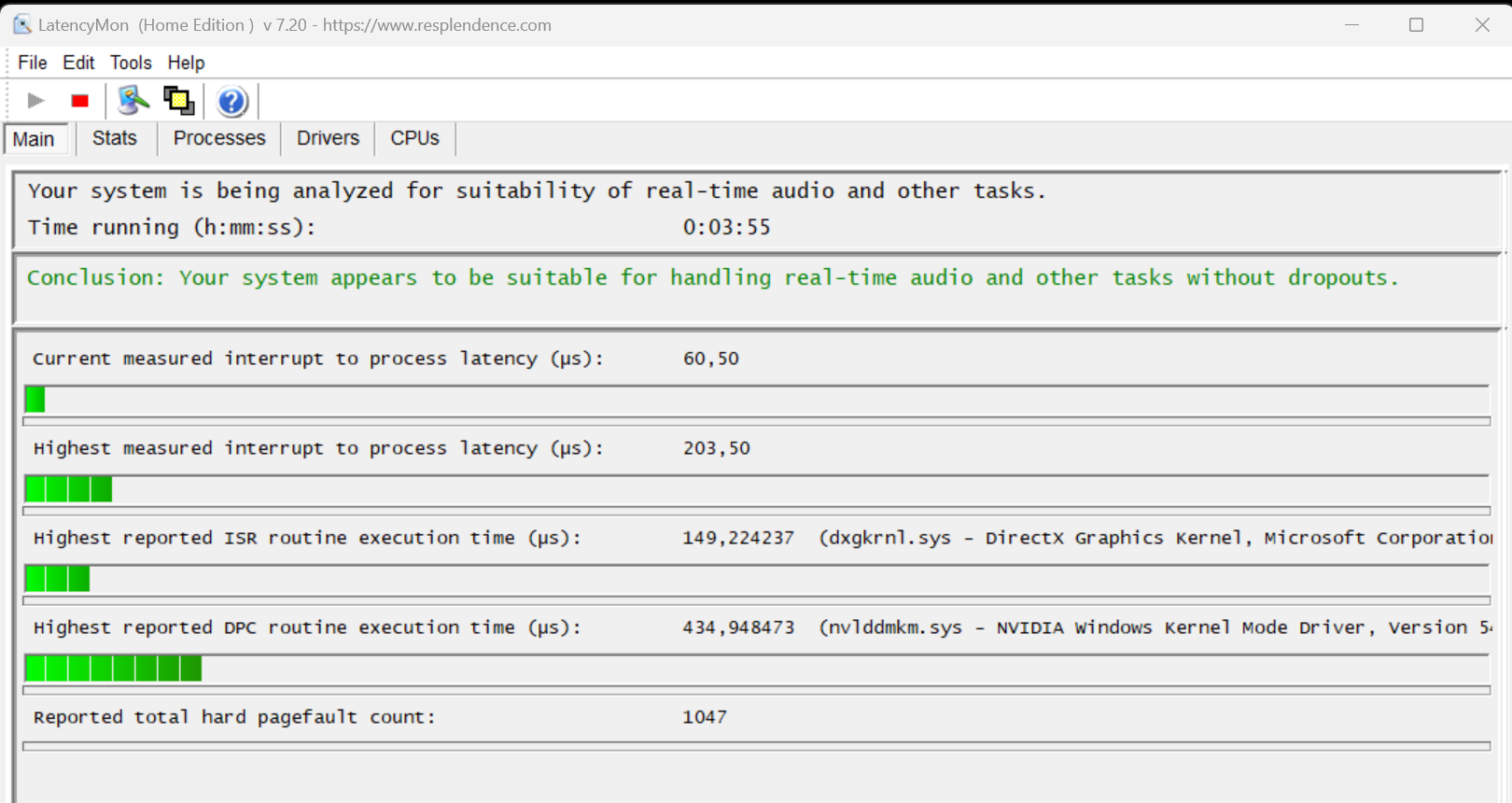Expand the Tools menu
Viewport: 1512px width, 803px height.
[x=131, y=63]
